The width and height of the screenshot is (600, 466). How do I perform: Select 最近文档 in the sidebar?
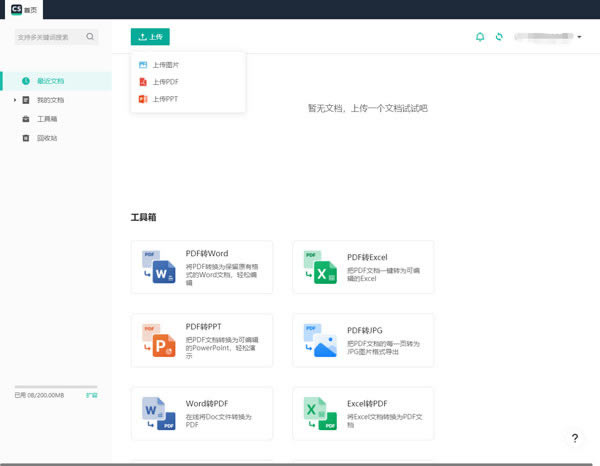click(x=50, y=81)
